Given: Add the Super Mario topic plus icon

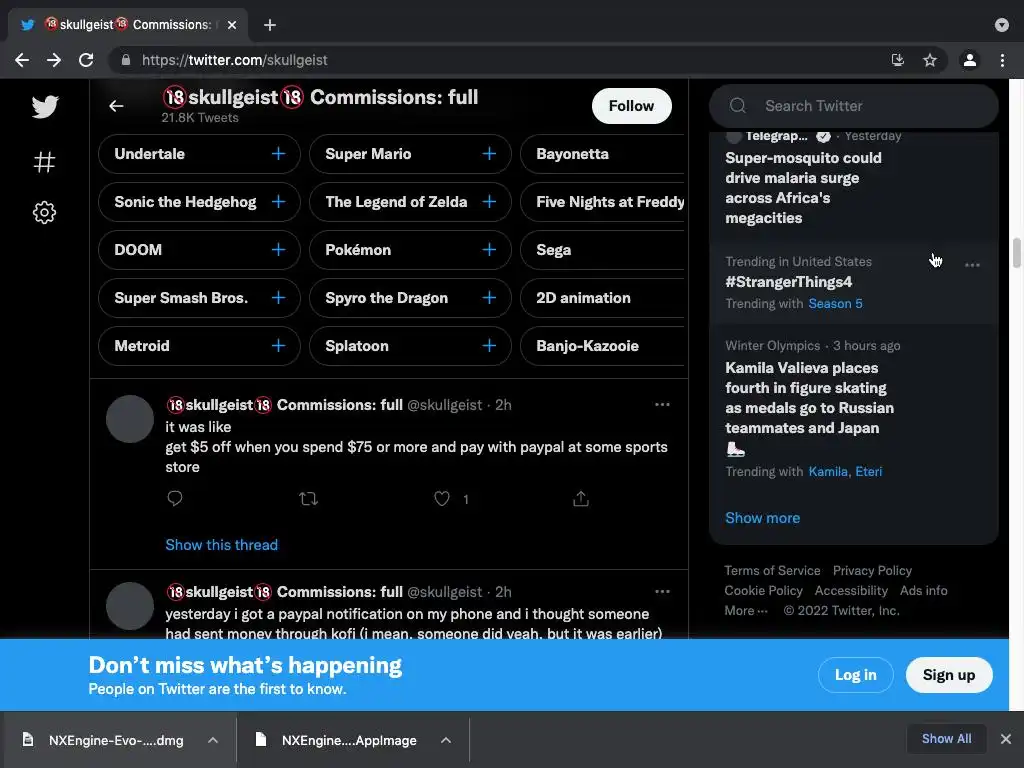Looking at the screenshot, I should point(489,153).
